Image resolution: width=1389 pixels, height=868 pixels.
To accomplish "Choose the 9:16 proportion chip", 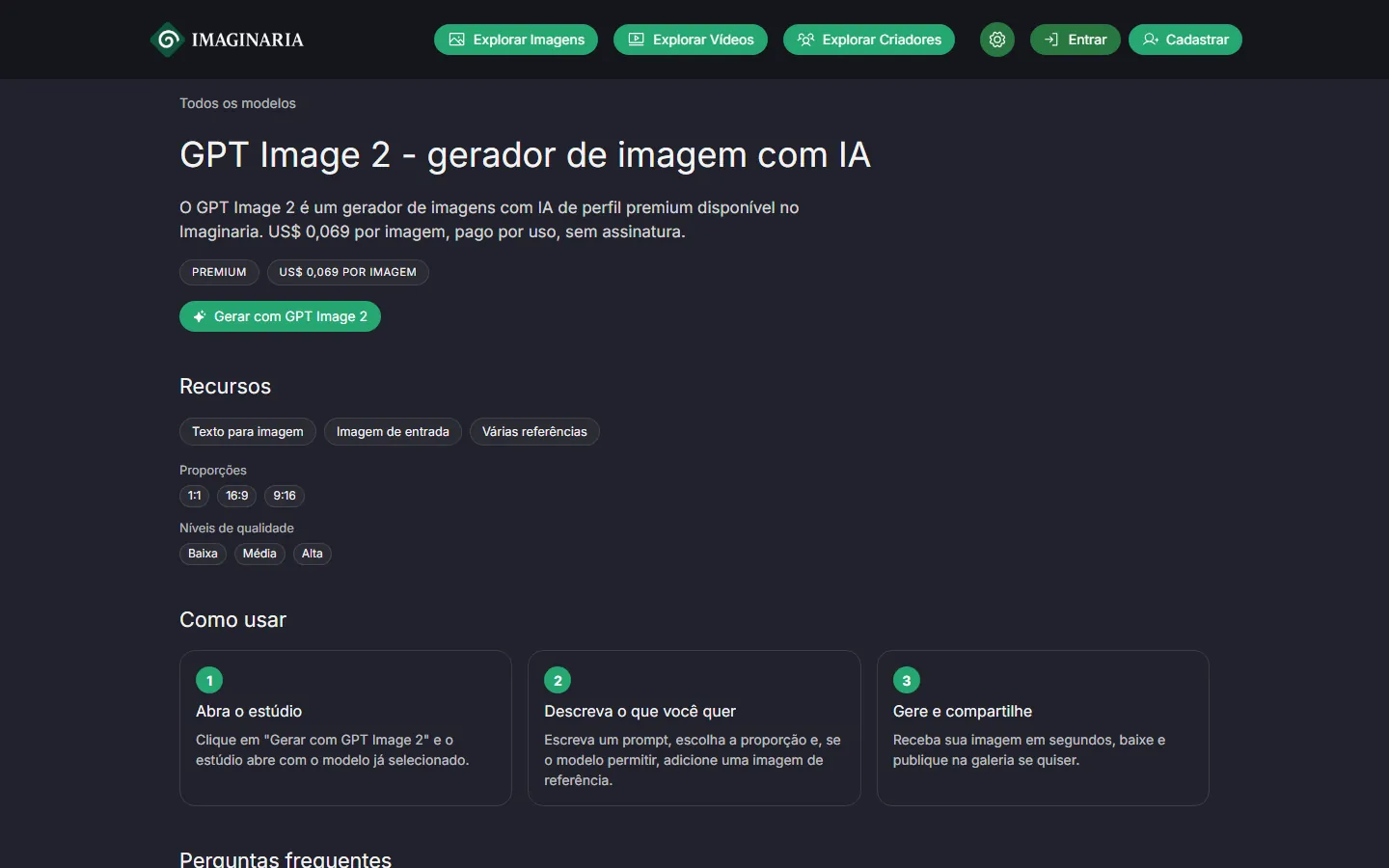I will point(285,496).
